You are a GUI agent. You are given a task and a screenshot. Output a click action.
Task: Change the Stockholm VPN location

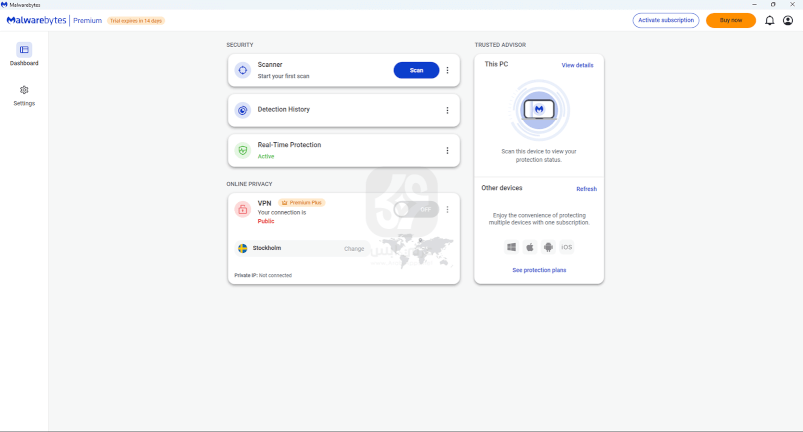pyautogui.click(x=354, y=249)
